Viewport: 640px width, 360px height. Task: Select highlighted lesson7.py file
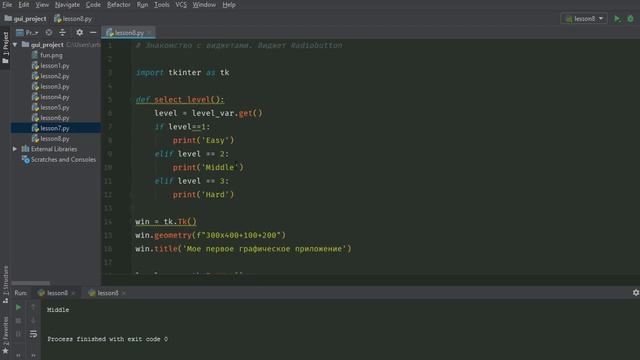(x=56, y=128)
